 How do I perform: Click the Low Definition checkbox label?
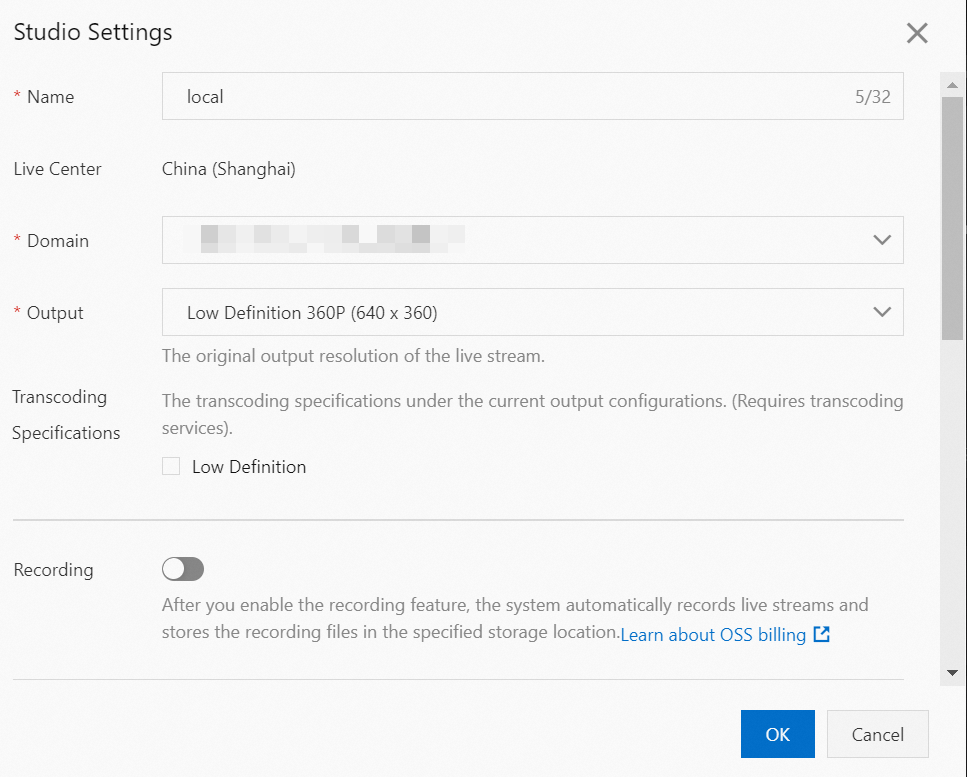coord(249,467)
